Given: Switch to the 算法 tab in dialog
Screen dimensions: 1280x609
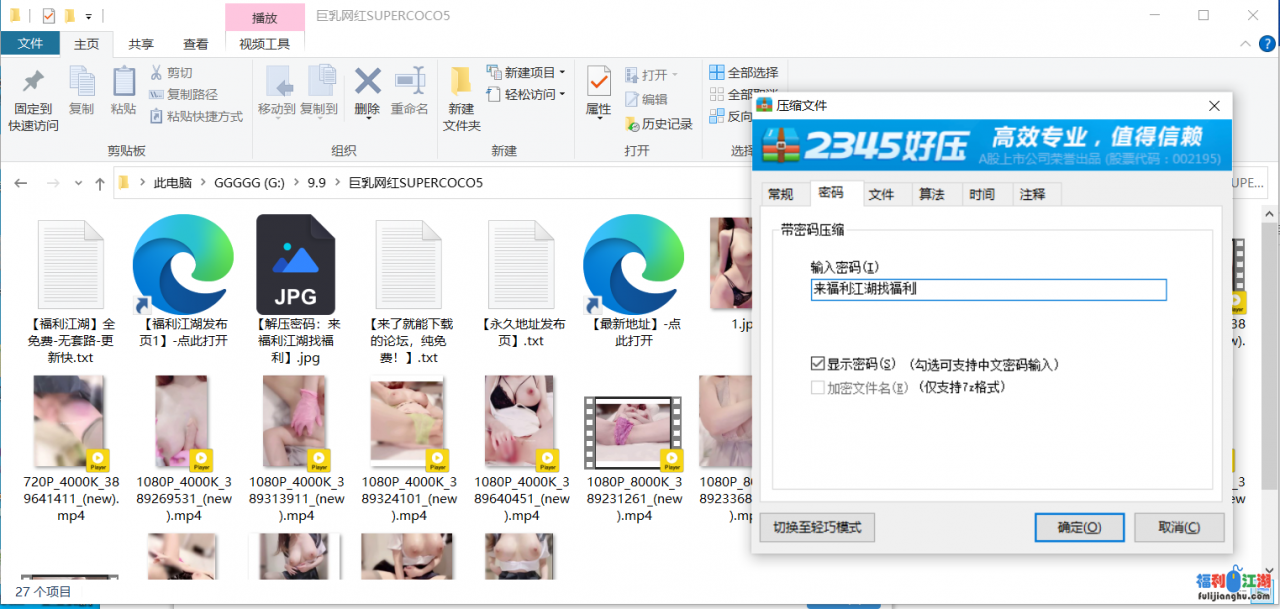Looking at the screenshot, I should pos(931,194).
